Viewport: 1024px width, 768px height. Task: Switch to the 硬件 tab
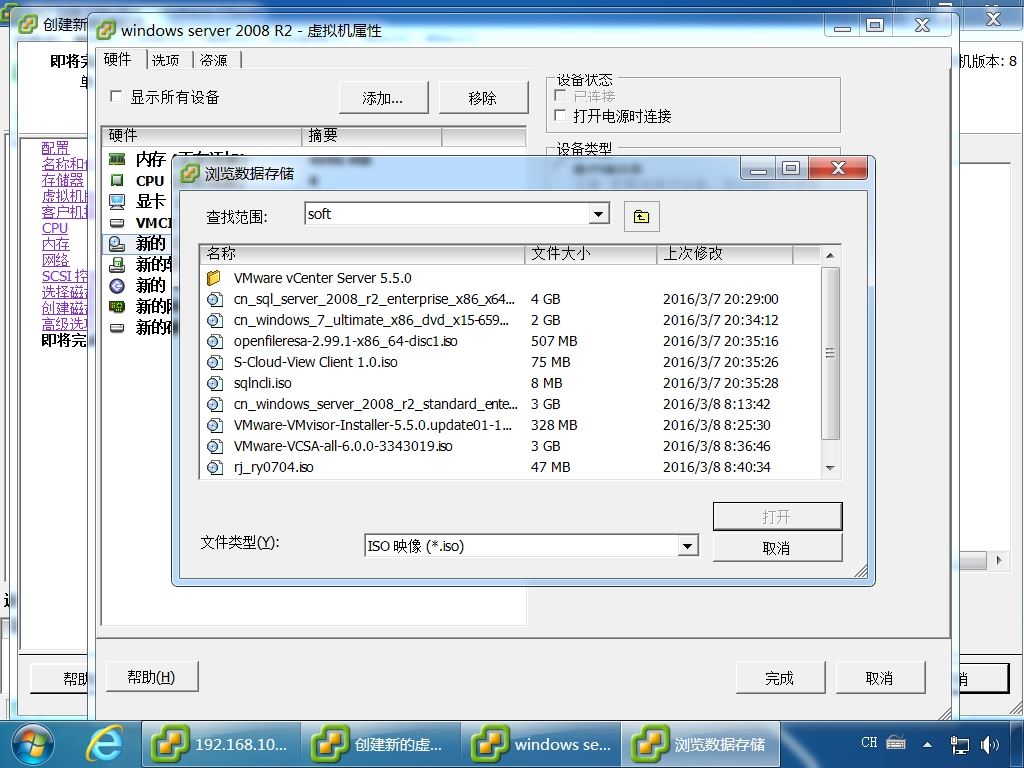[x=118, y=59]
